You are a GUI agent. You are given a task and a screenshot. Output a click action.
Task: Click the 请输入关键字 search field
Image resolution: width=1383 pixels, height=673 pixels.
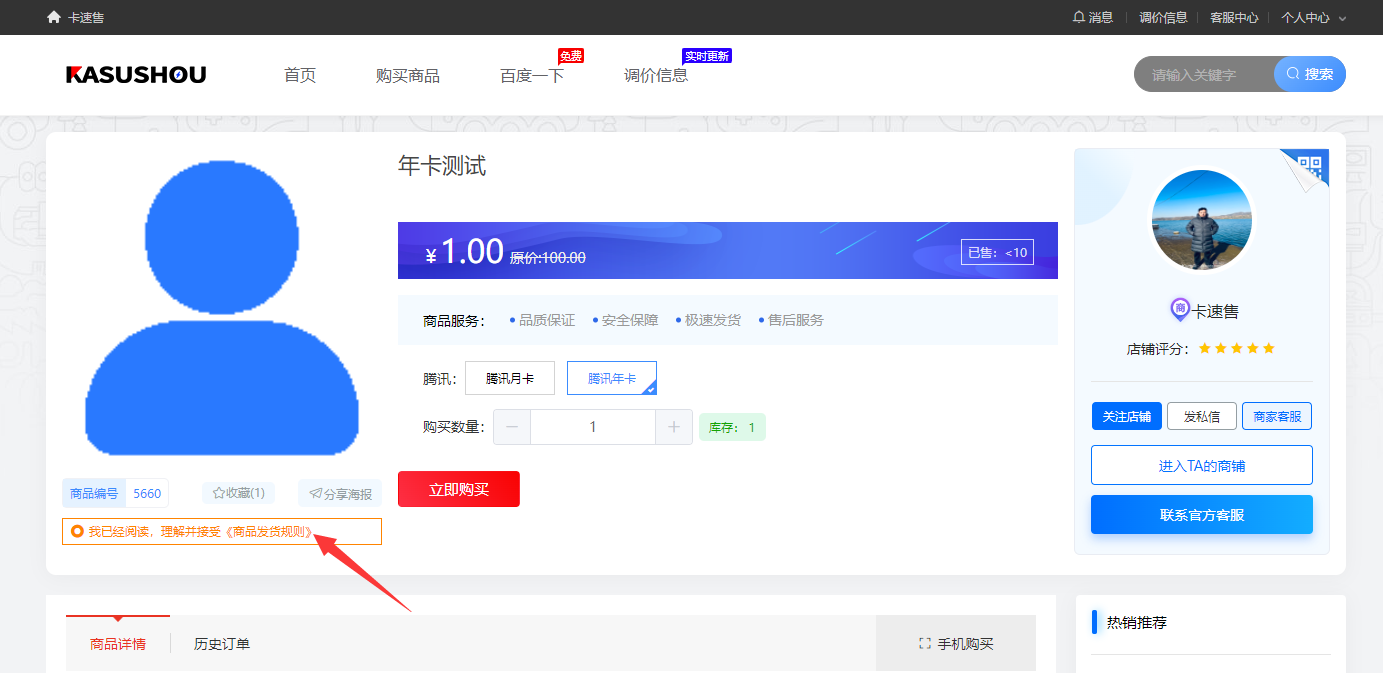tap(1205, 75)
